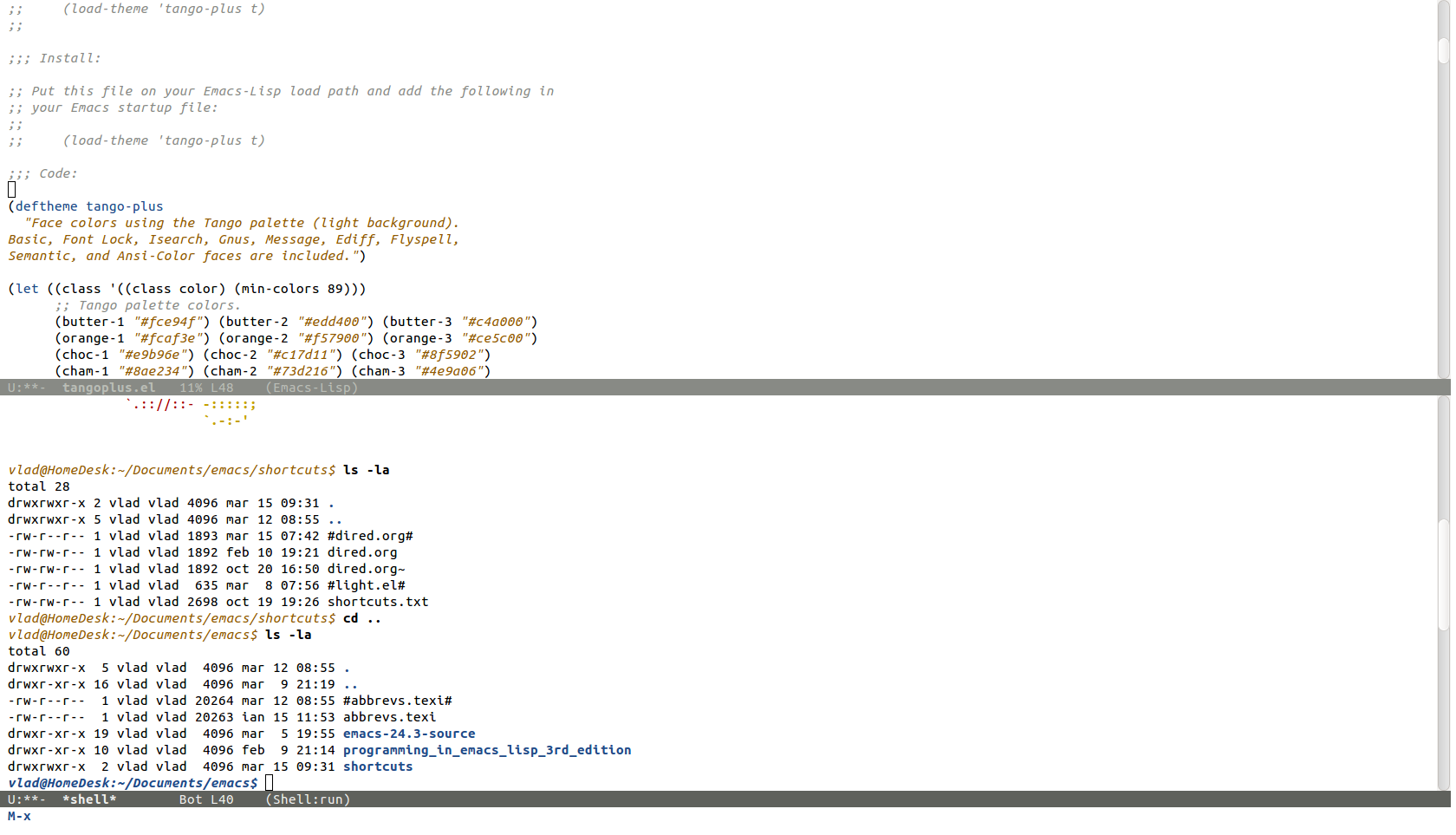This screenshot has width=1456, height=835.
Task: Click color string "#8f5902" for choc-3
Action: [x=448, y=355]
